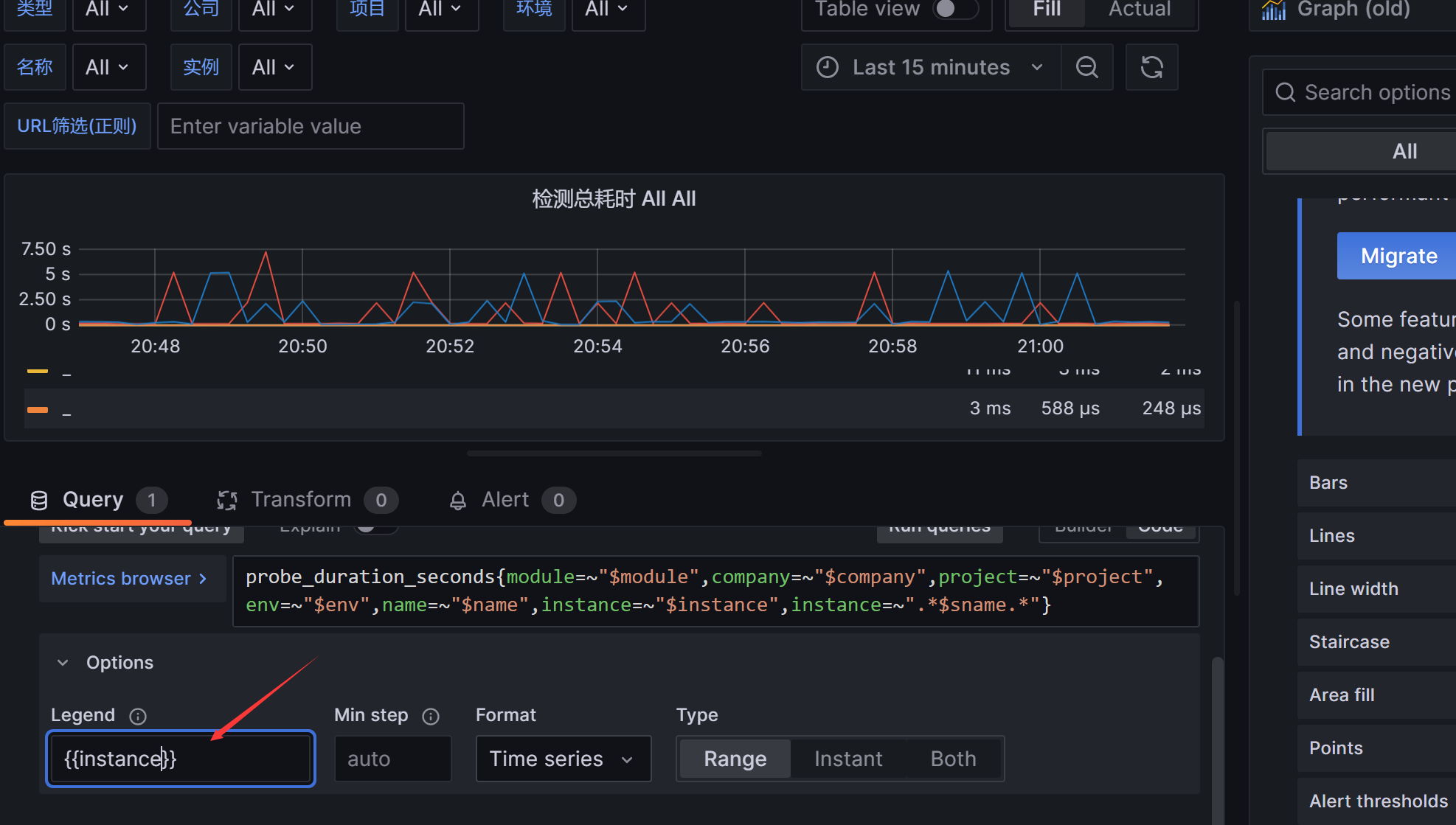Open the Bars option section

pos(1376,483)
